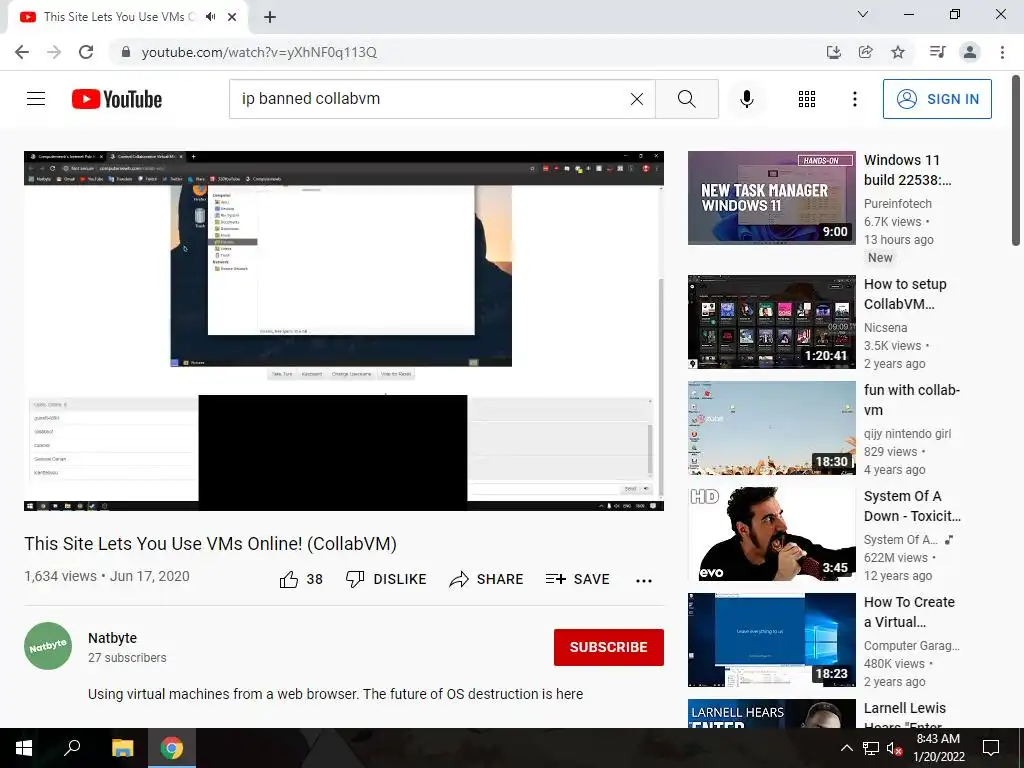Like the video with thumbs up
Screen dimensions: 1024x768
click(301, 579)
